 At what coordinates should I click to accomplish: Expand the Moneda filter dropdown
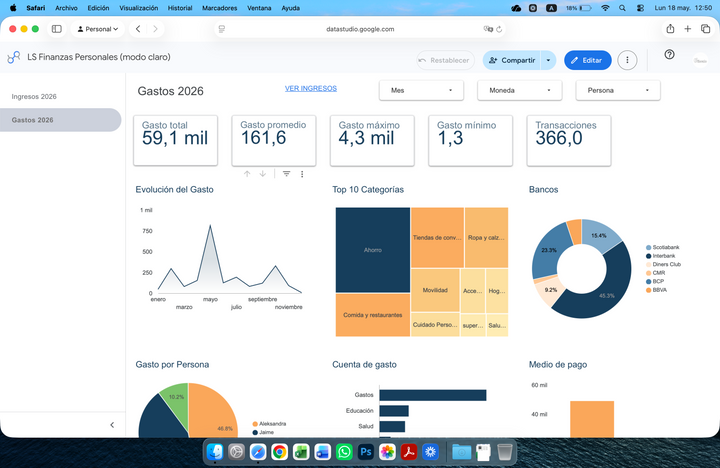[520, 90]
